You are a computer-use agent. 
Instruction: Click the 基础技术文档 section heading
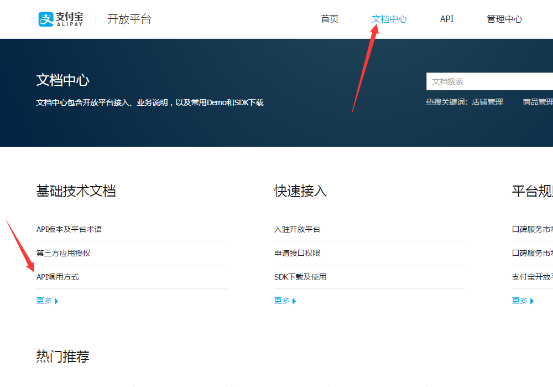tap(76, 191)
